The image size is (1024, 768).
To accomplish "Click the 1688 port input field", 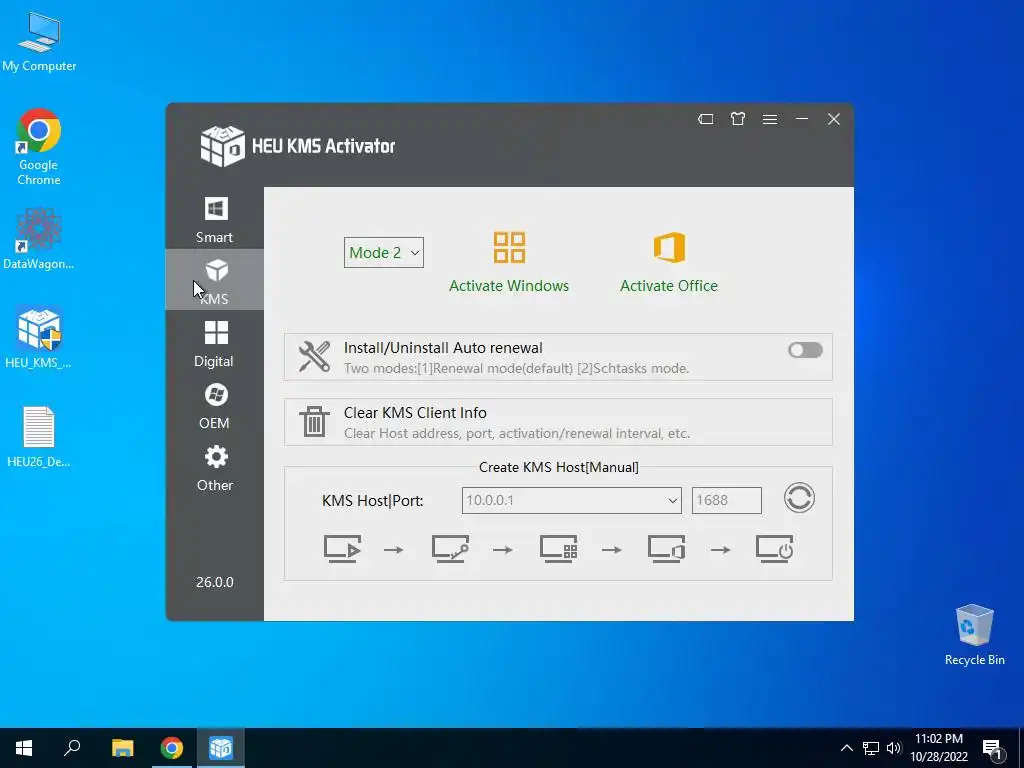I will [726, 500].
